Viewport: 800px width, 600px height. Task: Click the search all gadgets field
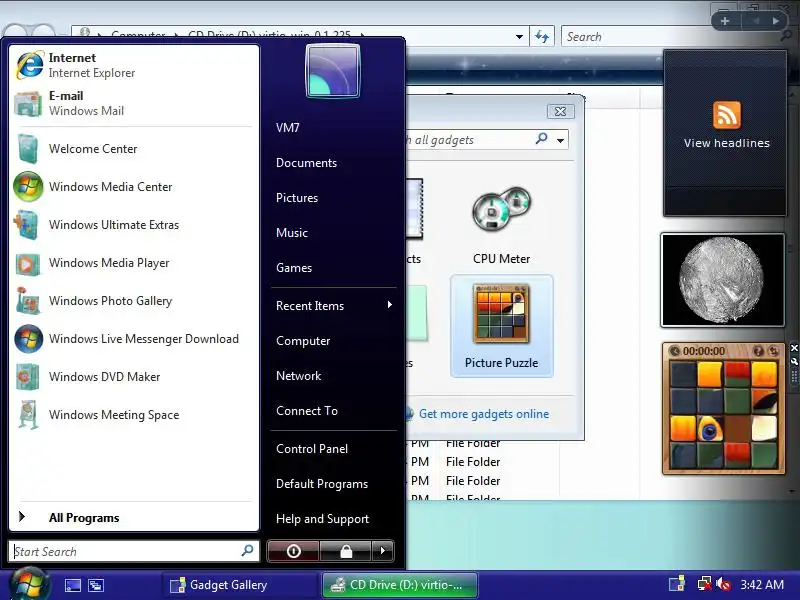(x=467, y=140)
